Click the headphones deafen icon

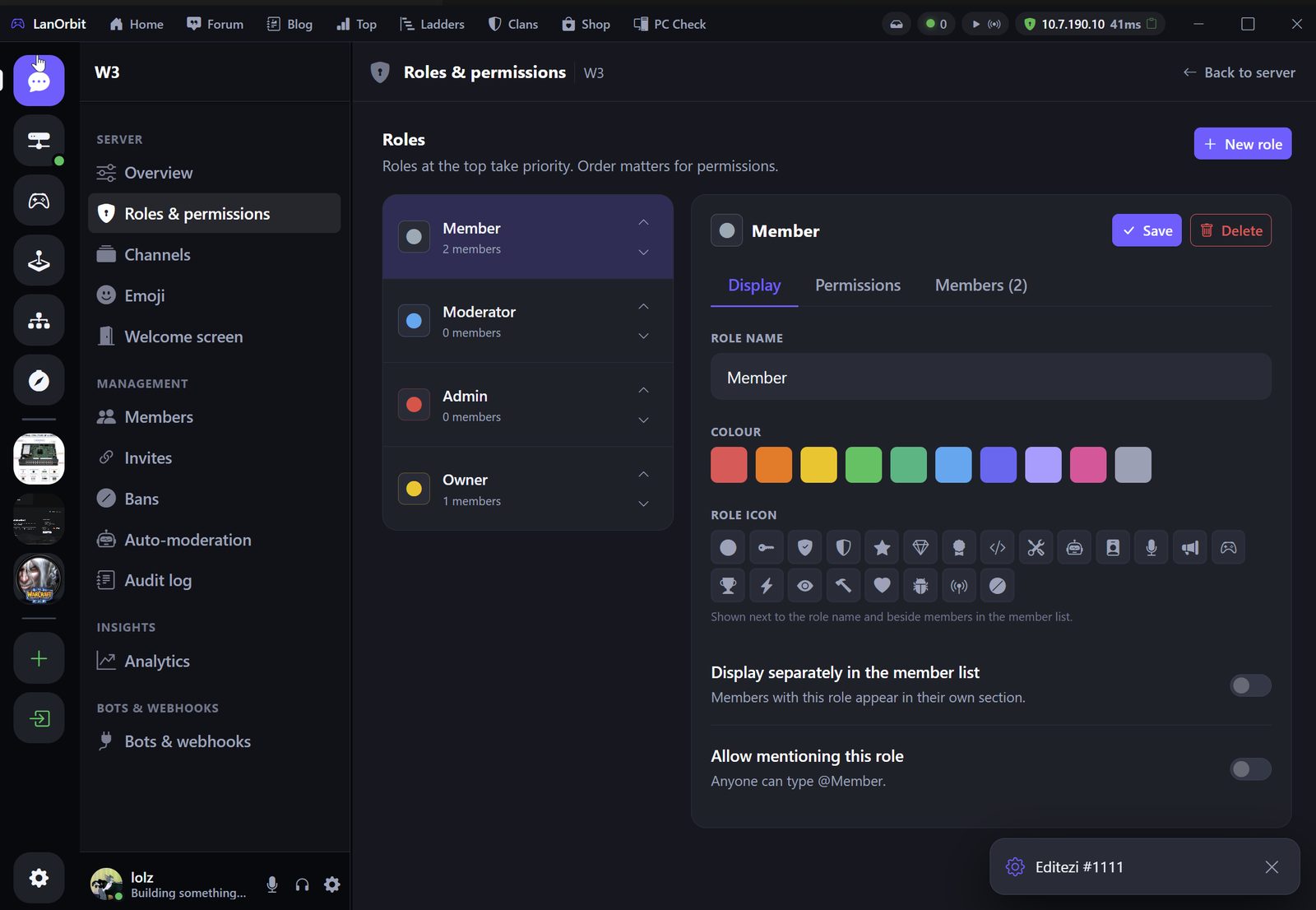[x=302, y=884]
